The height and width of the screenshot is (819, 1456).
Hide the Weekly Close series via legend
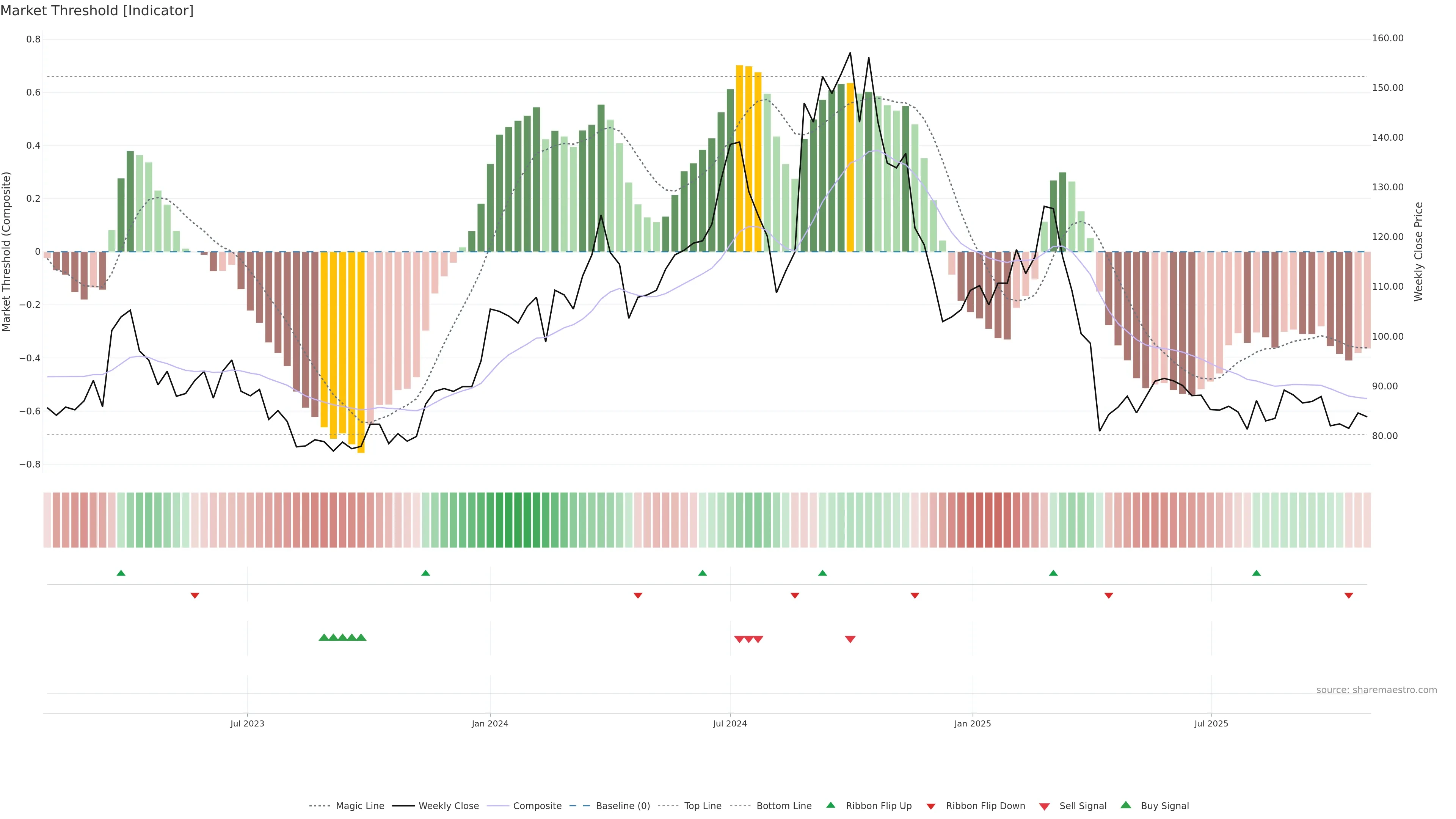448,806
